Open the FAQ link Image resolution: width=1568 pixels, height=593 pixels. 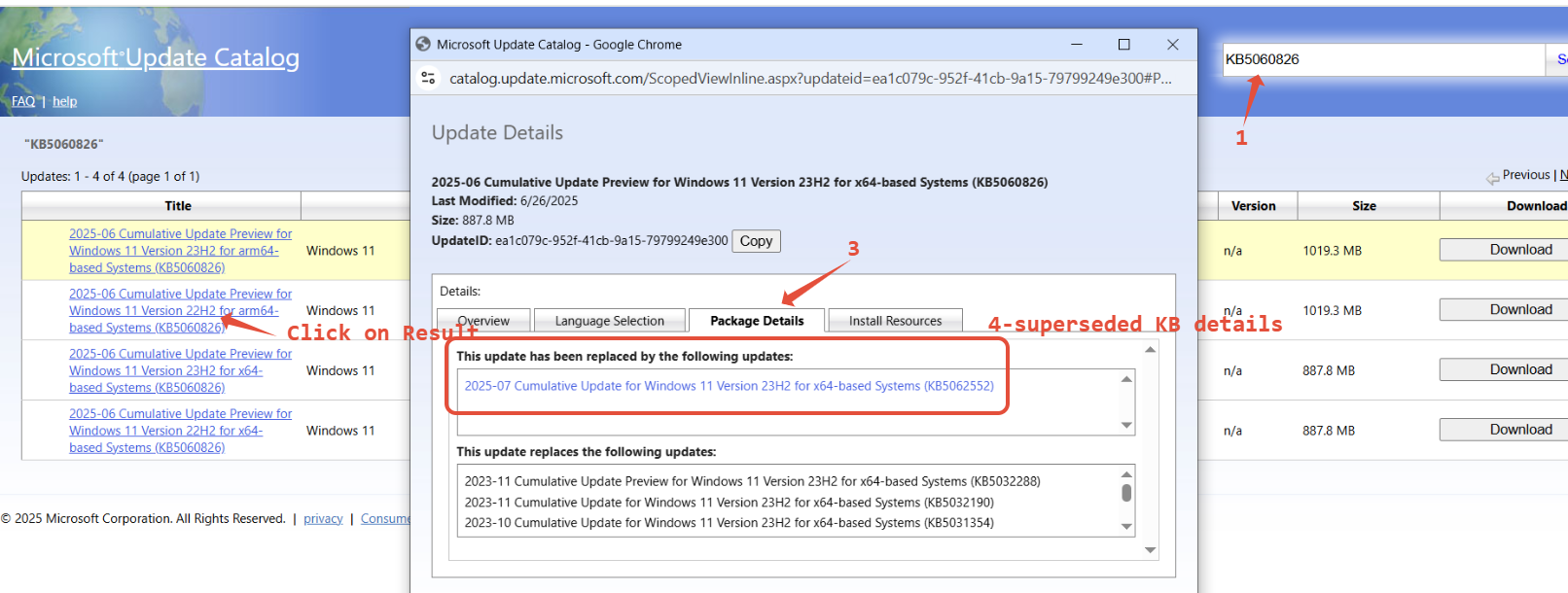pos(23,101)
